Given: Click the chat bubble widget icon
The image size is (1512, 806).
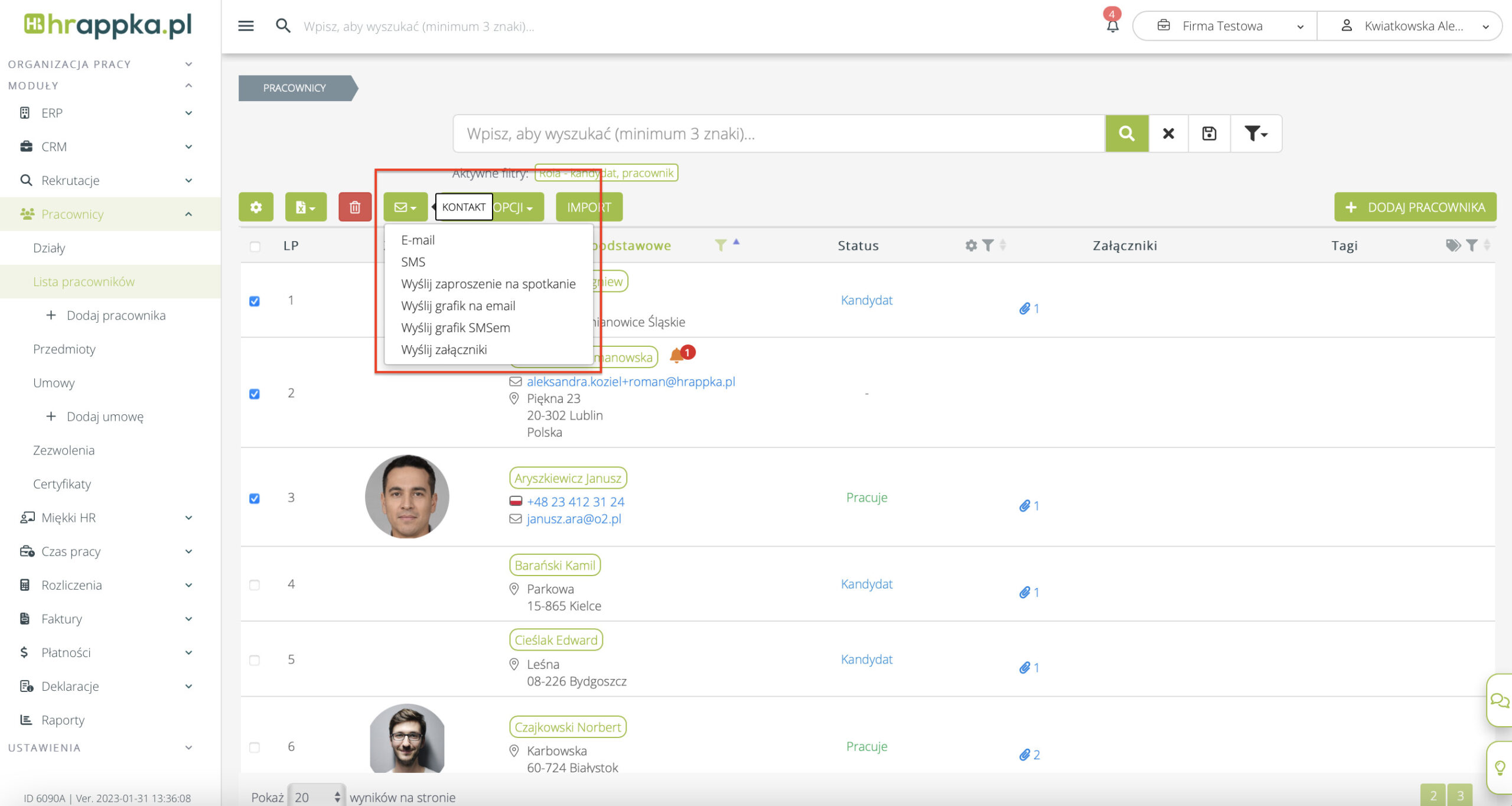Looking at the screenshot, I should tap(1499, 701).
